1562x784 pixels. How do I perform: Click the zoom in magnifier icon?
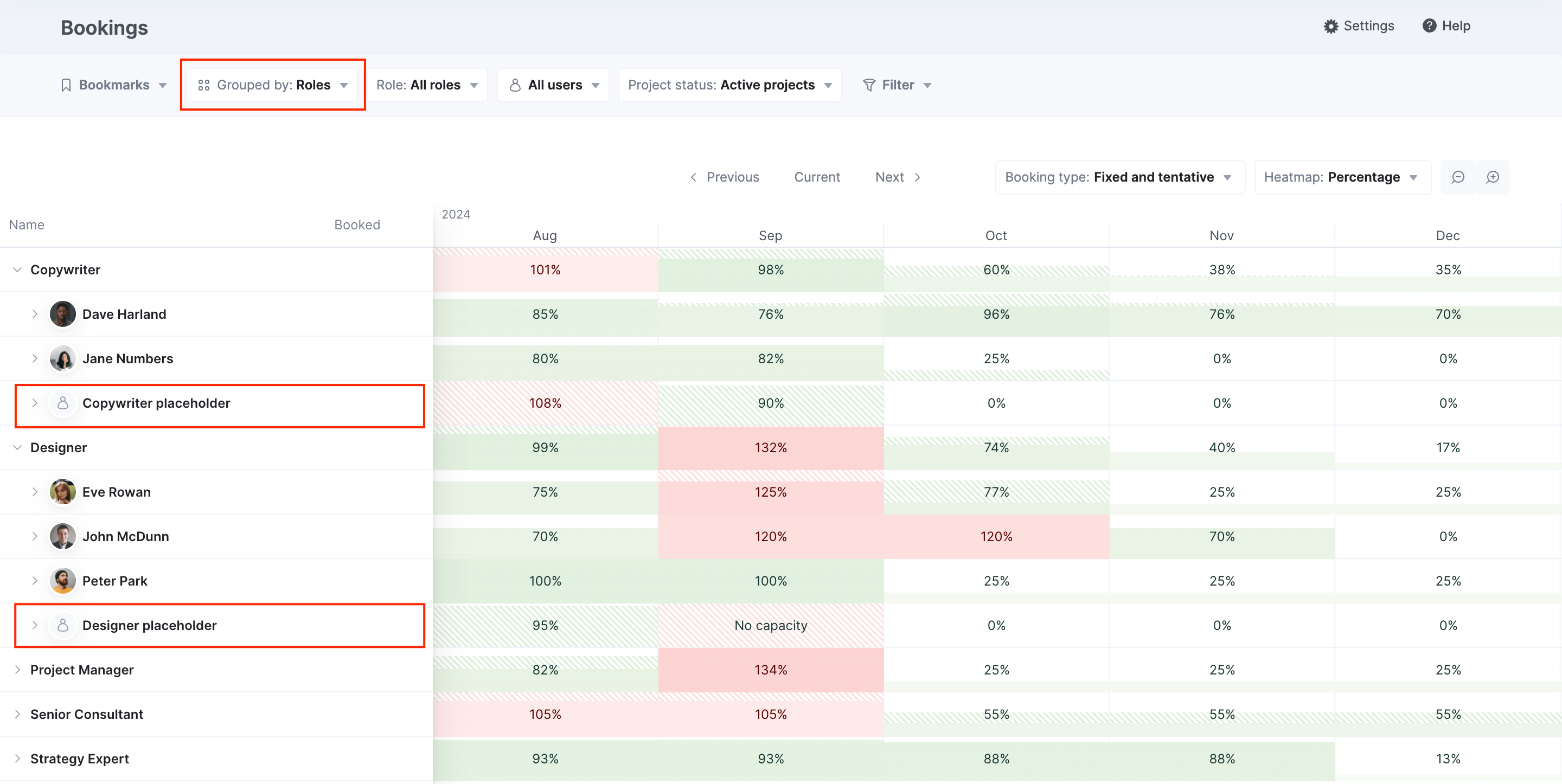[x=1493, y=177]
